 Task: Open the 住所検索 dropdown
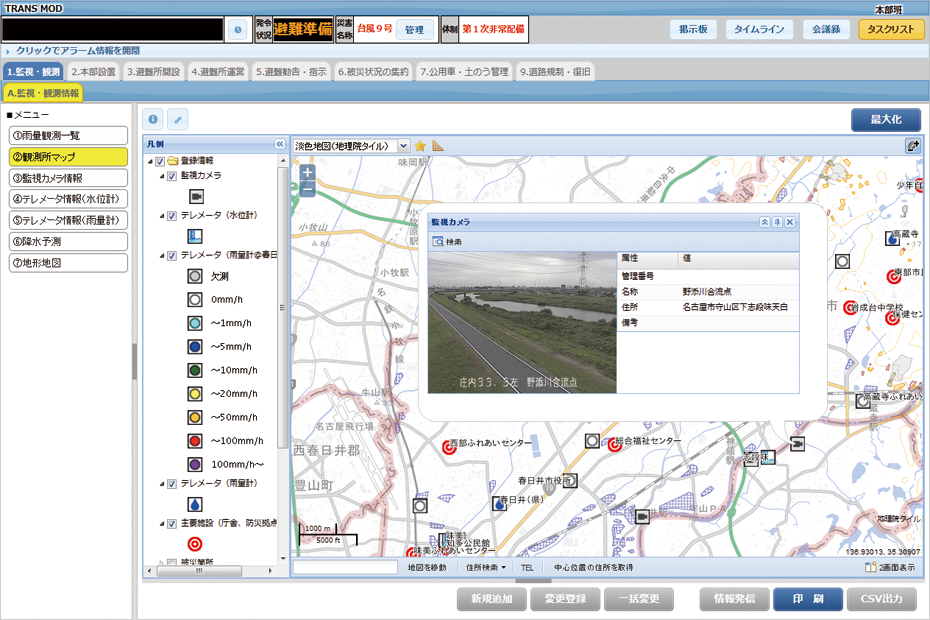486,568
